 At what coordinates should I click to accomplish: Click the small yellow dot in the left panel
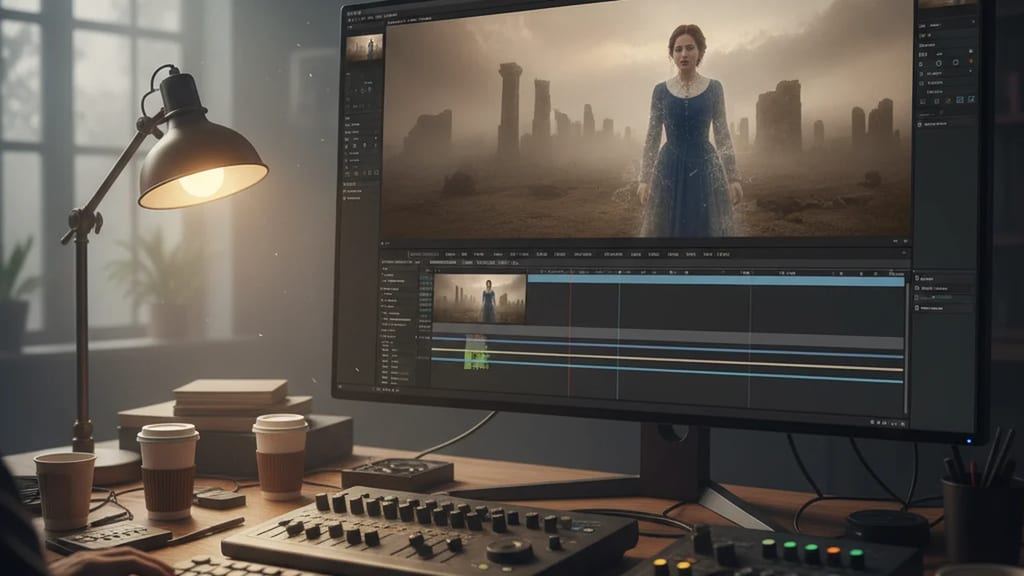tap(376, 138)
